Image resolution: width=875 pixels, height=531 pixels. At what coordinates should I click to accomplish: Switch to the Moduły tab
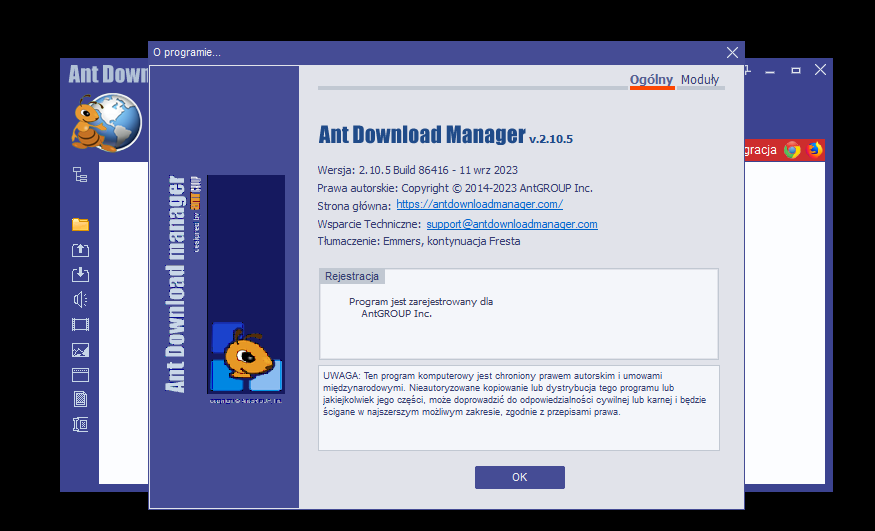tap(700, 80)
